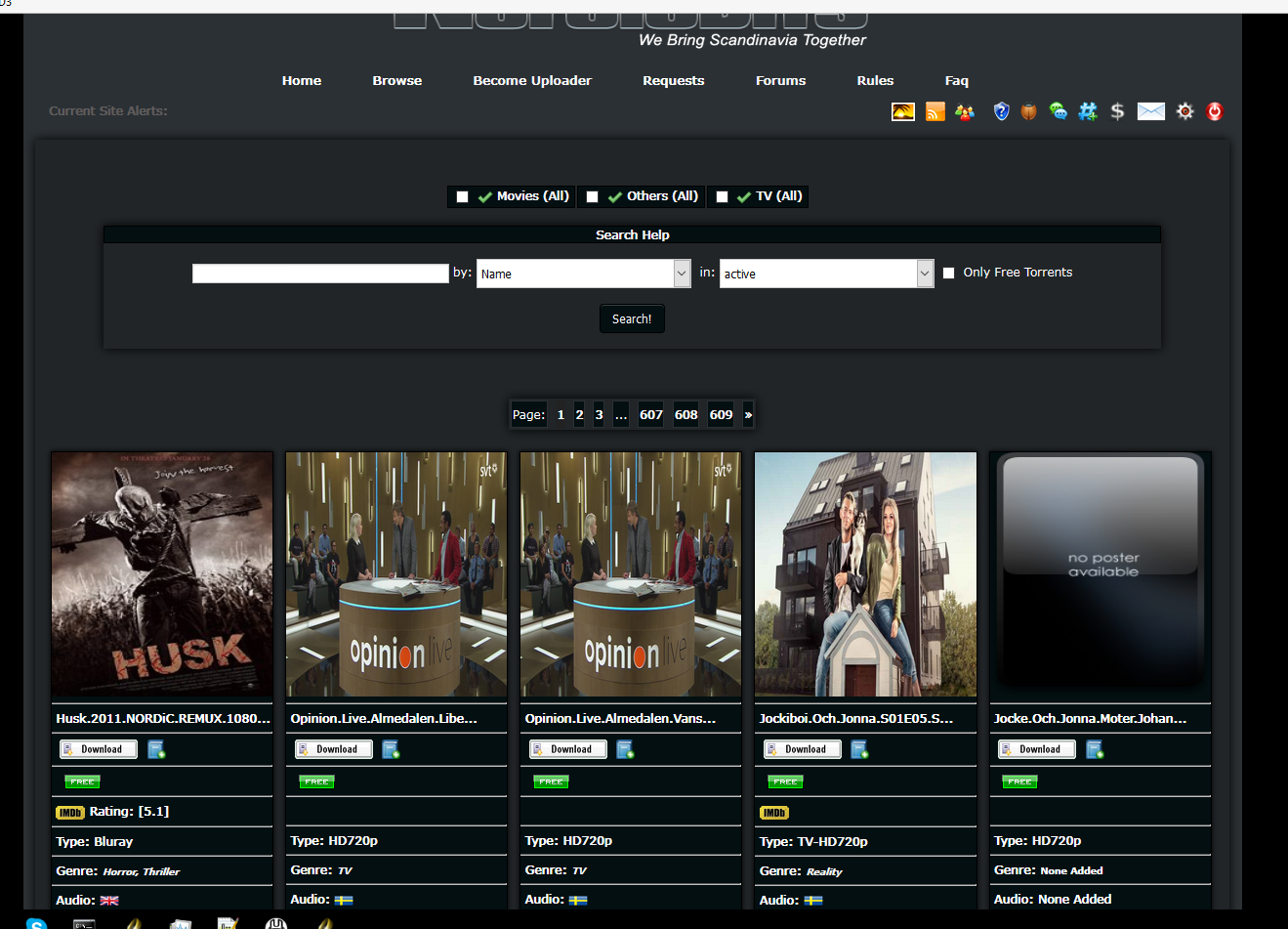Open the round U-shaped taskbar icon
1288x929 pixels.
point(276,923)
